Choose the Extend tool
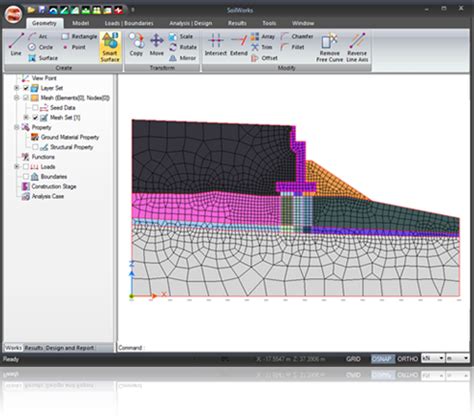474x420 pixels. pyautogui.click(x=239, y=44)
